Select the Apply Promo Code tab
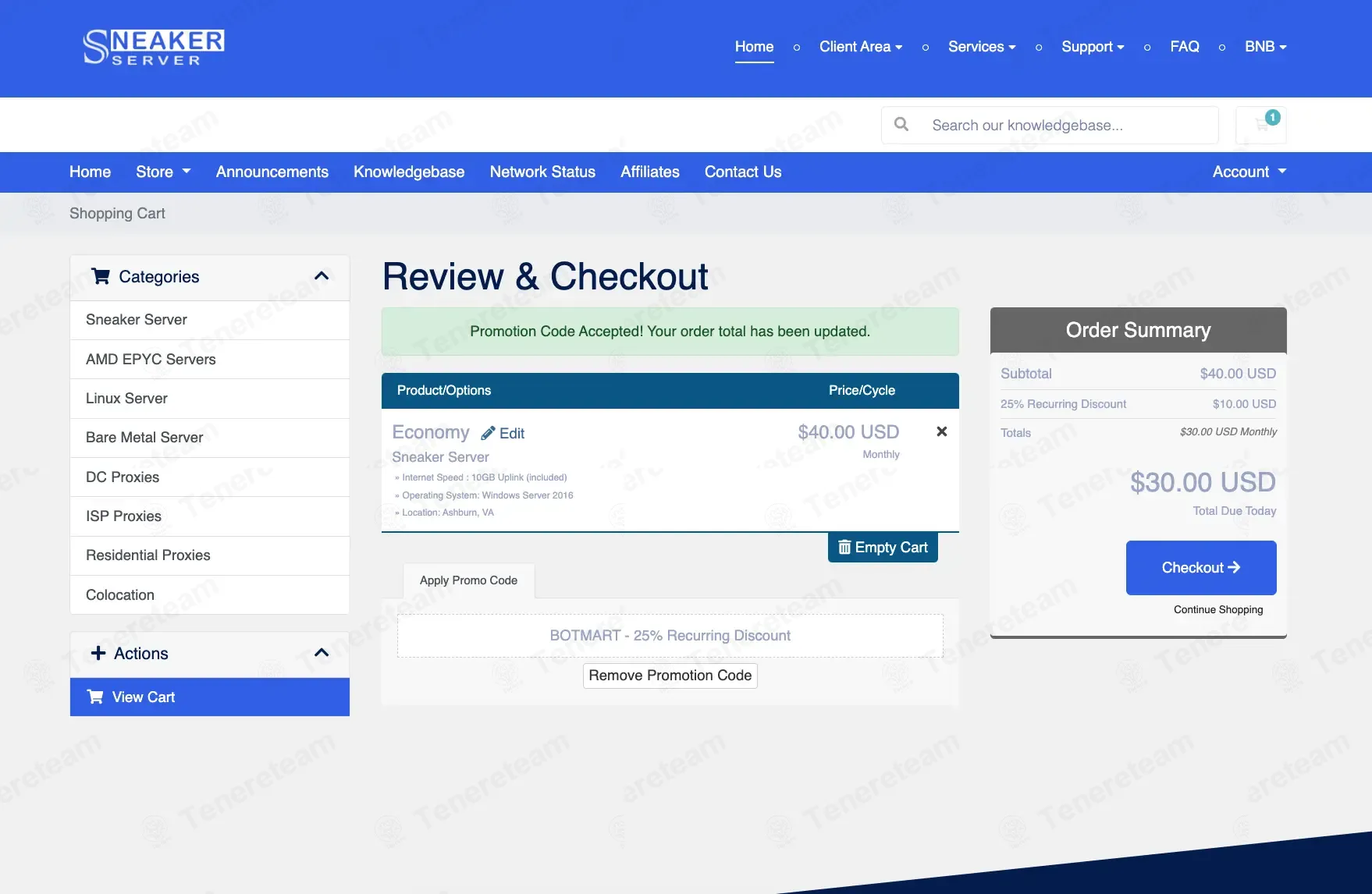Viewport: 1372px width, 894px height. 469,580
